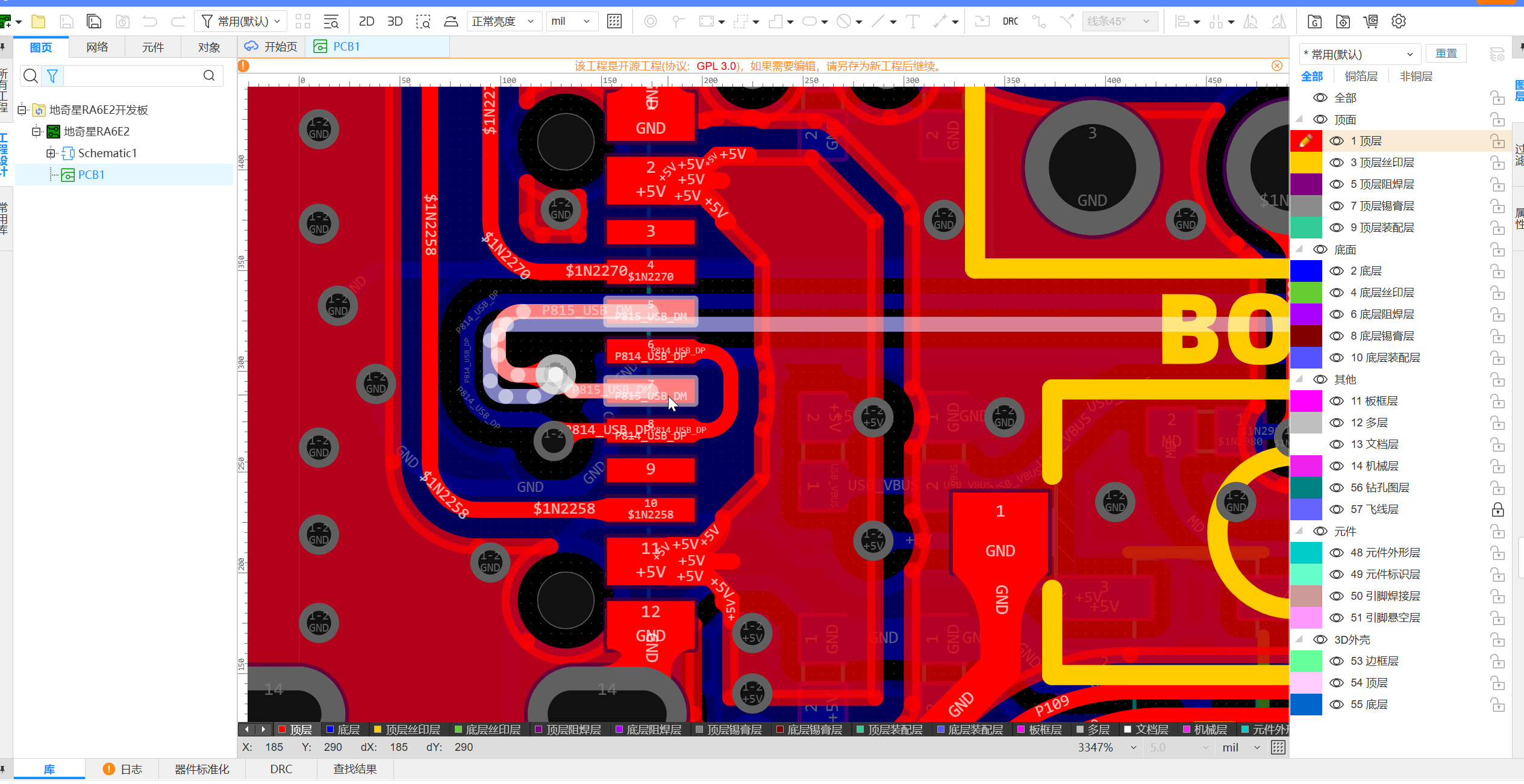The width and height of the screenshot is (1524, 784).
Task: Click the 重置 button in layer panel
Action: tap(1446, 54)
